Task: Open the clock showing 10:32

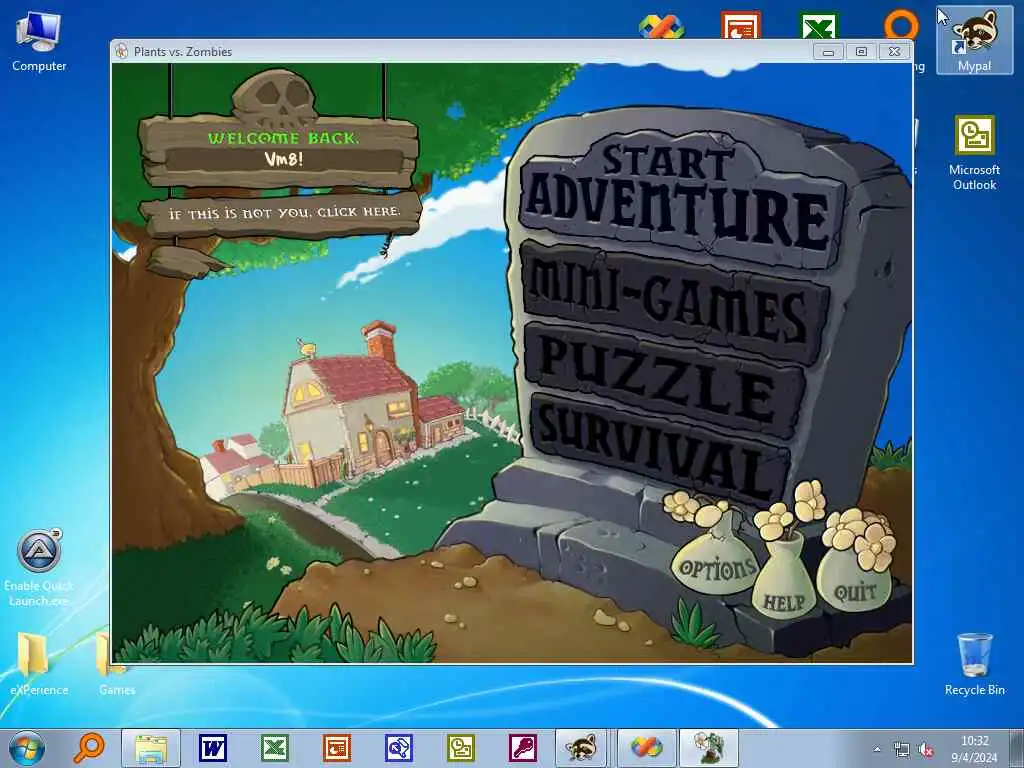Action: 974,749
